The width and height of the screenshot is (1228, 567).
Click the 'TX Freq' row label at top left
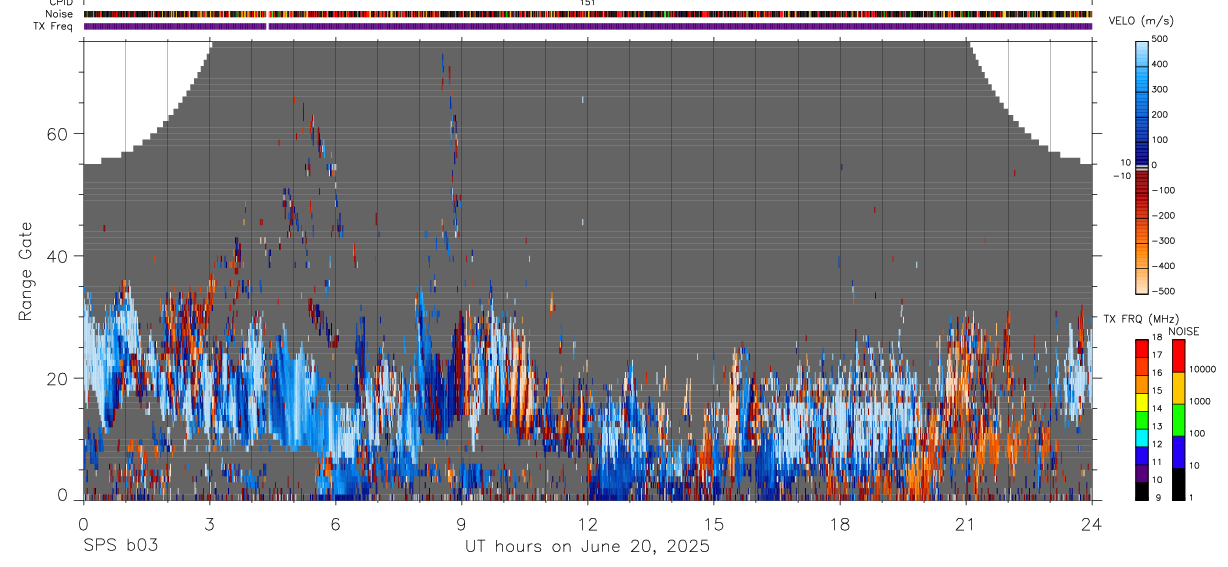55,26
